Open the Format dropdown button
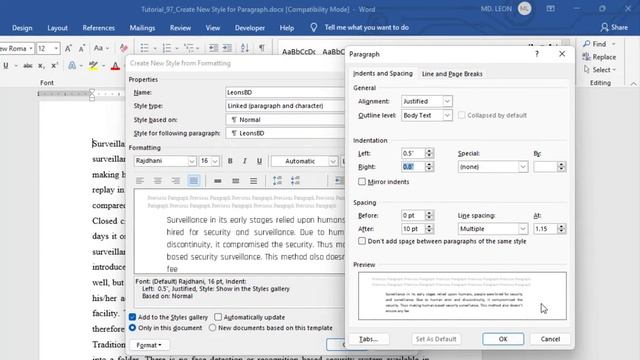The width and height of the screenshot is (640, 360). pos(149,345)
